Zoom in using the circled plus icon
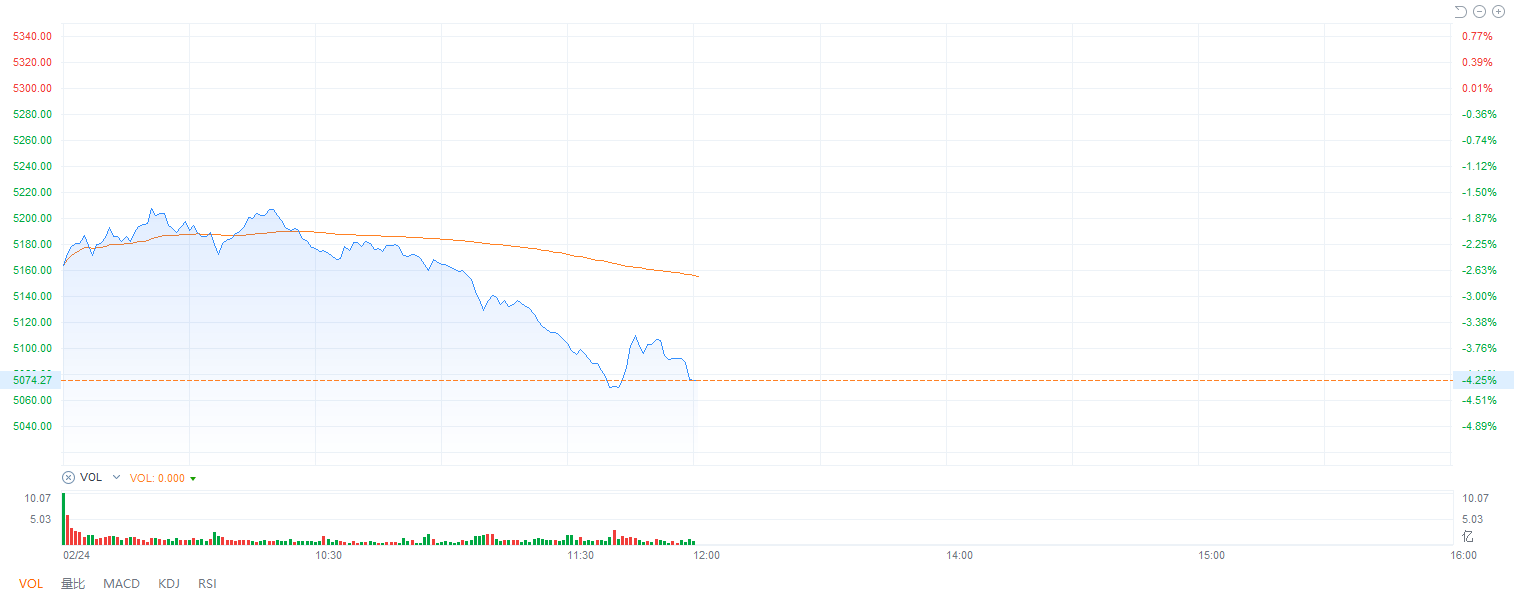Viewport: 1514px width, 602px height. click(x=1498, y=12)
